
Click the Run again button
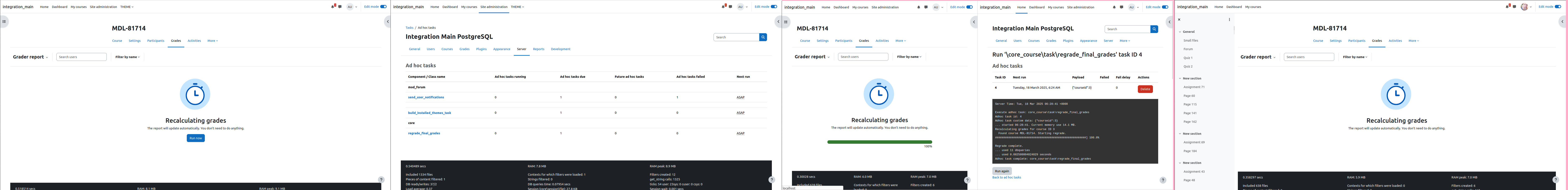coord(1002,171)
